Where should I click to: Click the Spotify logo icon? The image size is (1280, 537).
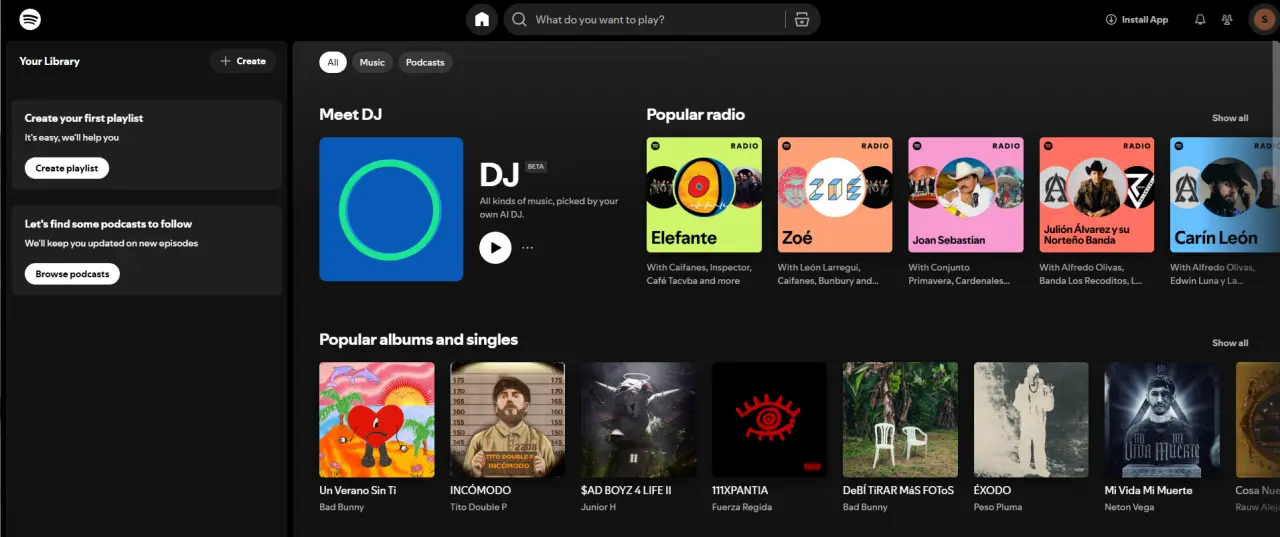[30, 19]
